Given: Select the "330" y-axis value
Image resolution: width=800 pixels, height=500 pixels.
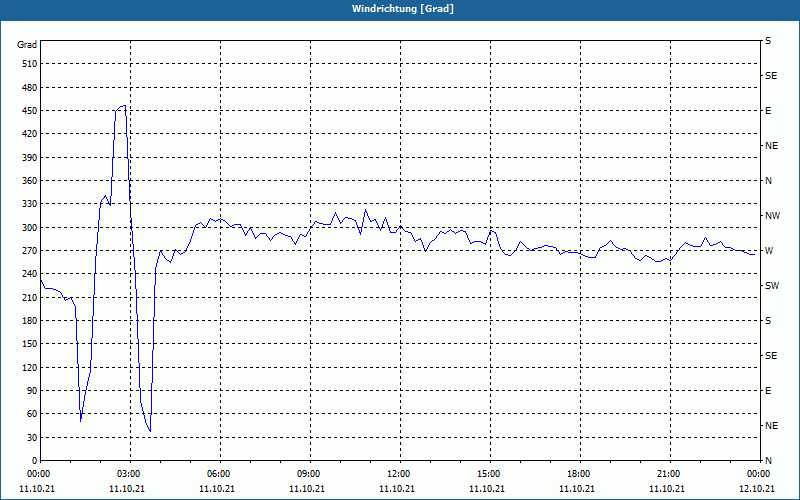Looking at the screenshot, I should click(30, 204).
